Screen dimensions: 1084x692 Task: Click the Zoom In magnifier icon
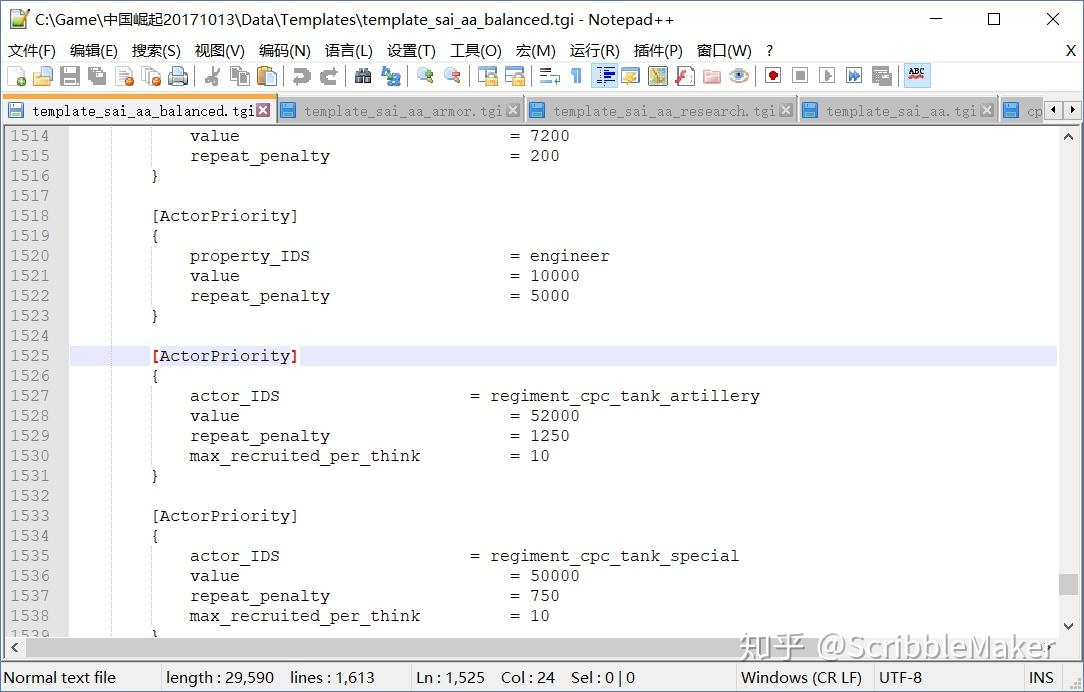pyautogui.click(x=425, y=76)
